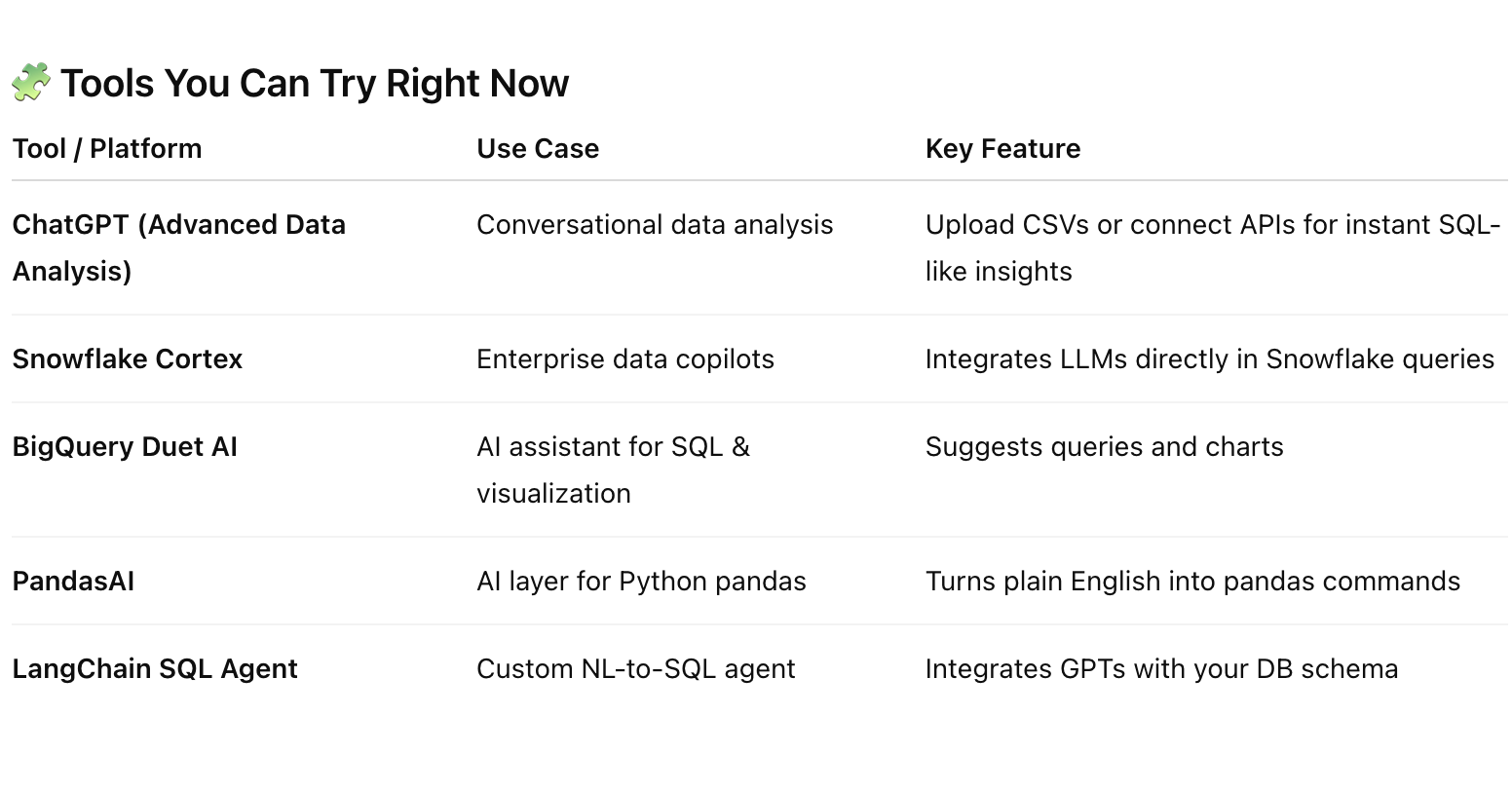1512x791 pixels.
Task: Click the 'Use Case' column header
Action: (x=538, y=149)
